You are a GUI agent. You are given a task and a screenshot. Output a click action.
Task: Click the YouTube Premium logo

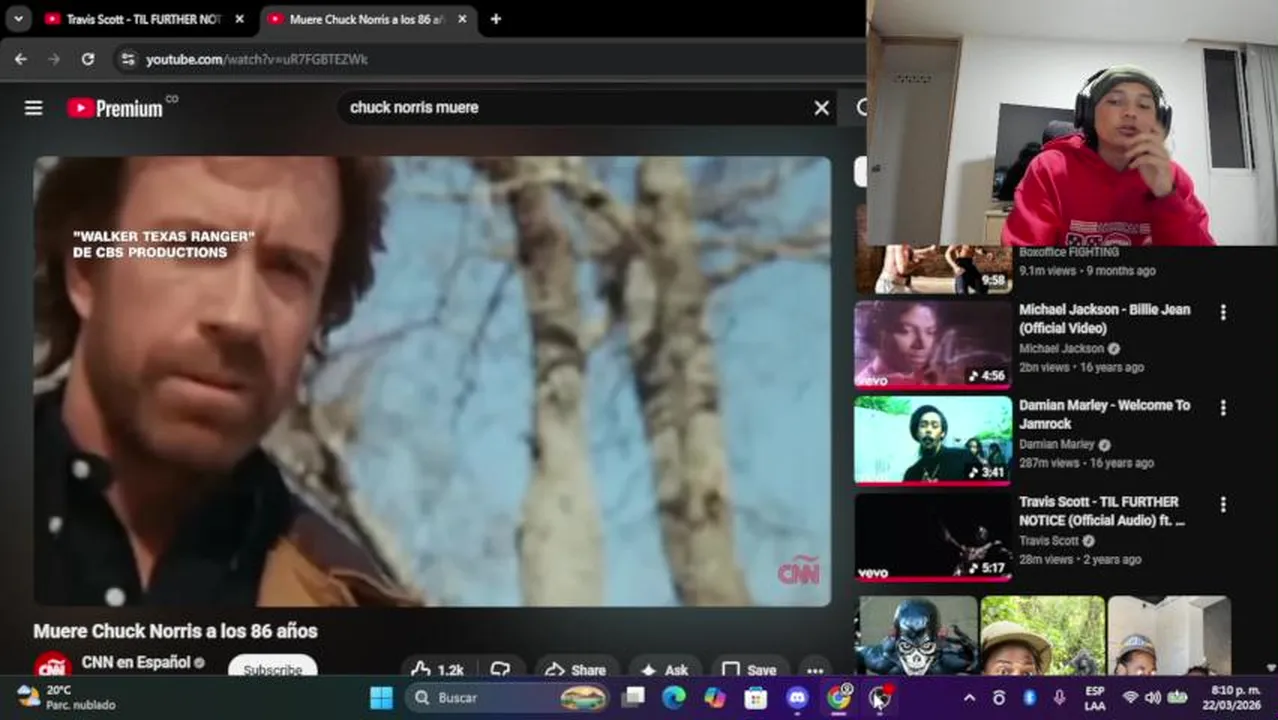117,108
